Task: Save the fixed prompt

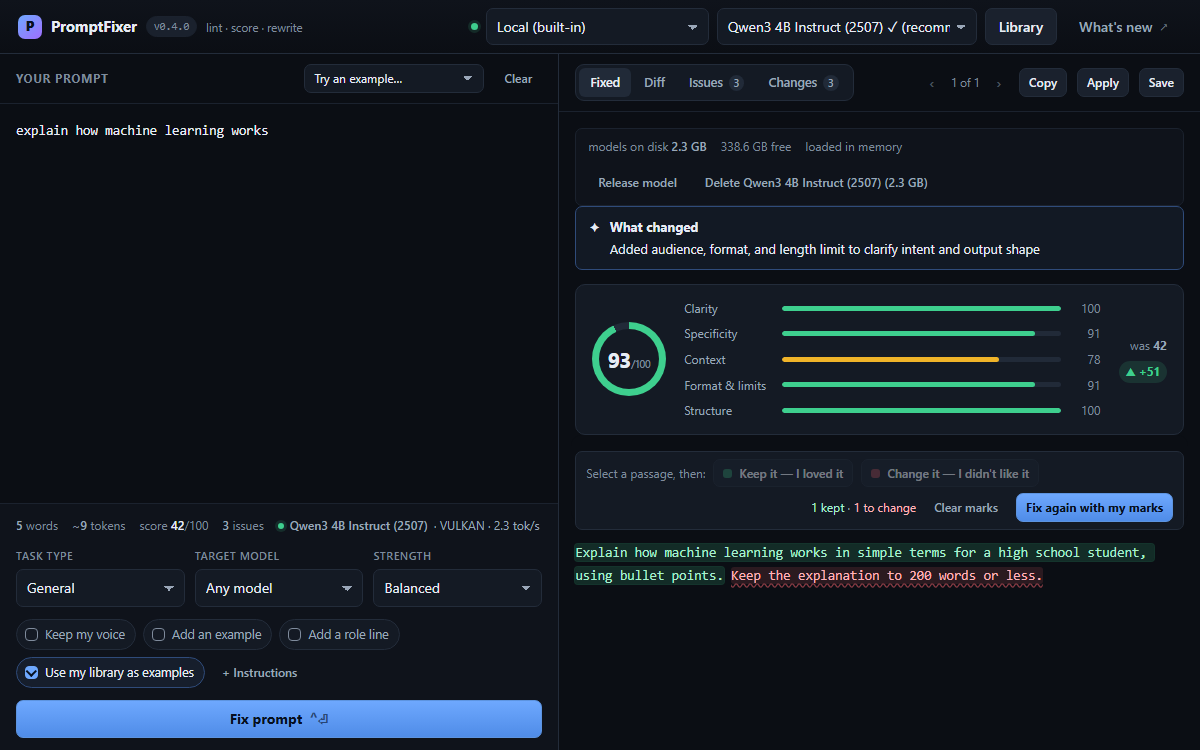Action: pyautogui.click(x=1161, y=83)
